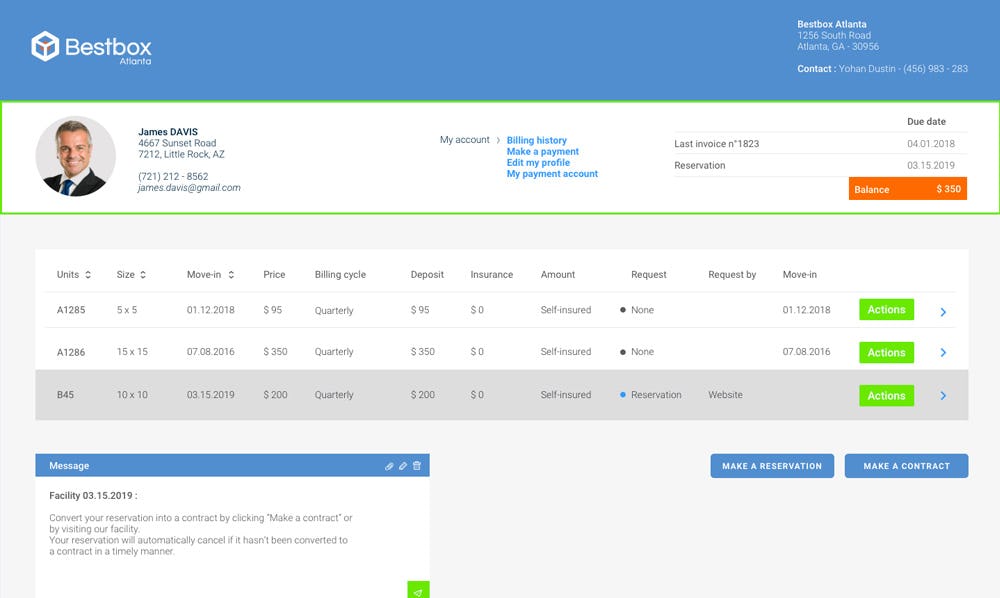This screenshot has width=1000, height=598.
Task: Expand details for unit B45 using its chevron
Action: point(942,395)
